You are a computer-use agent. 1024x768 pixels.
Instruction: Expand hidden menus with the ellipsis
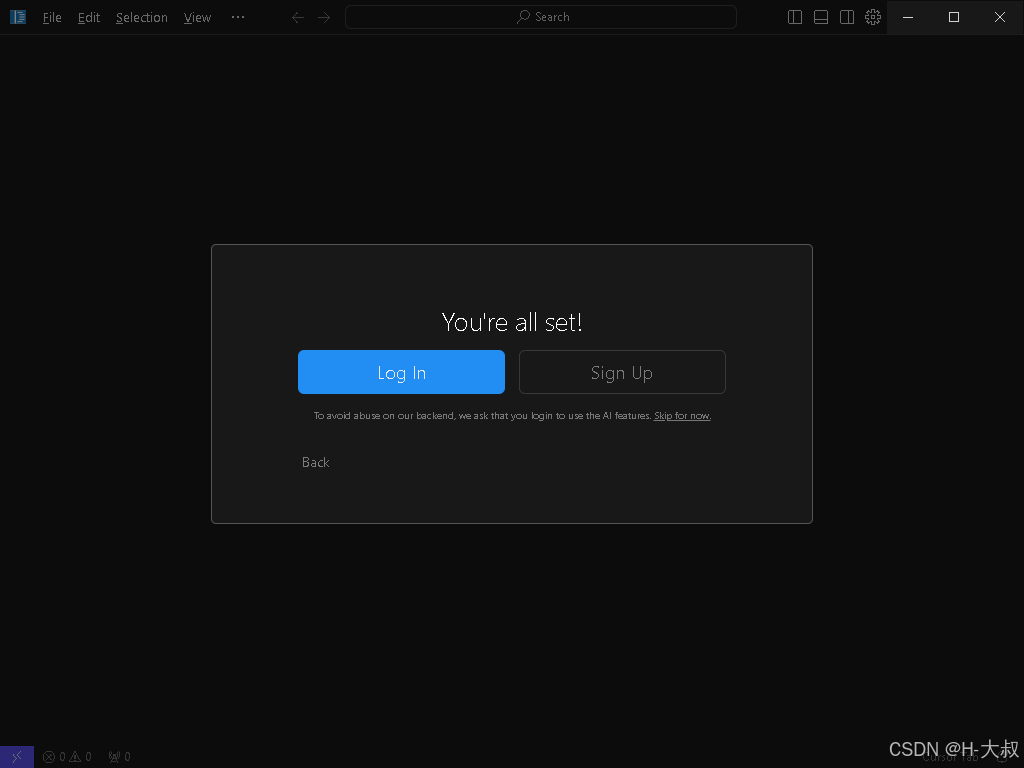pyautogui.click(x=238, y=17)
